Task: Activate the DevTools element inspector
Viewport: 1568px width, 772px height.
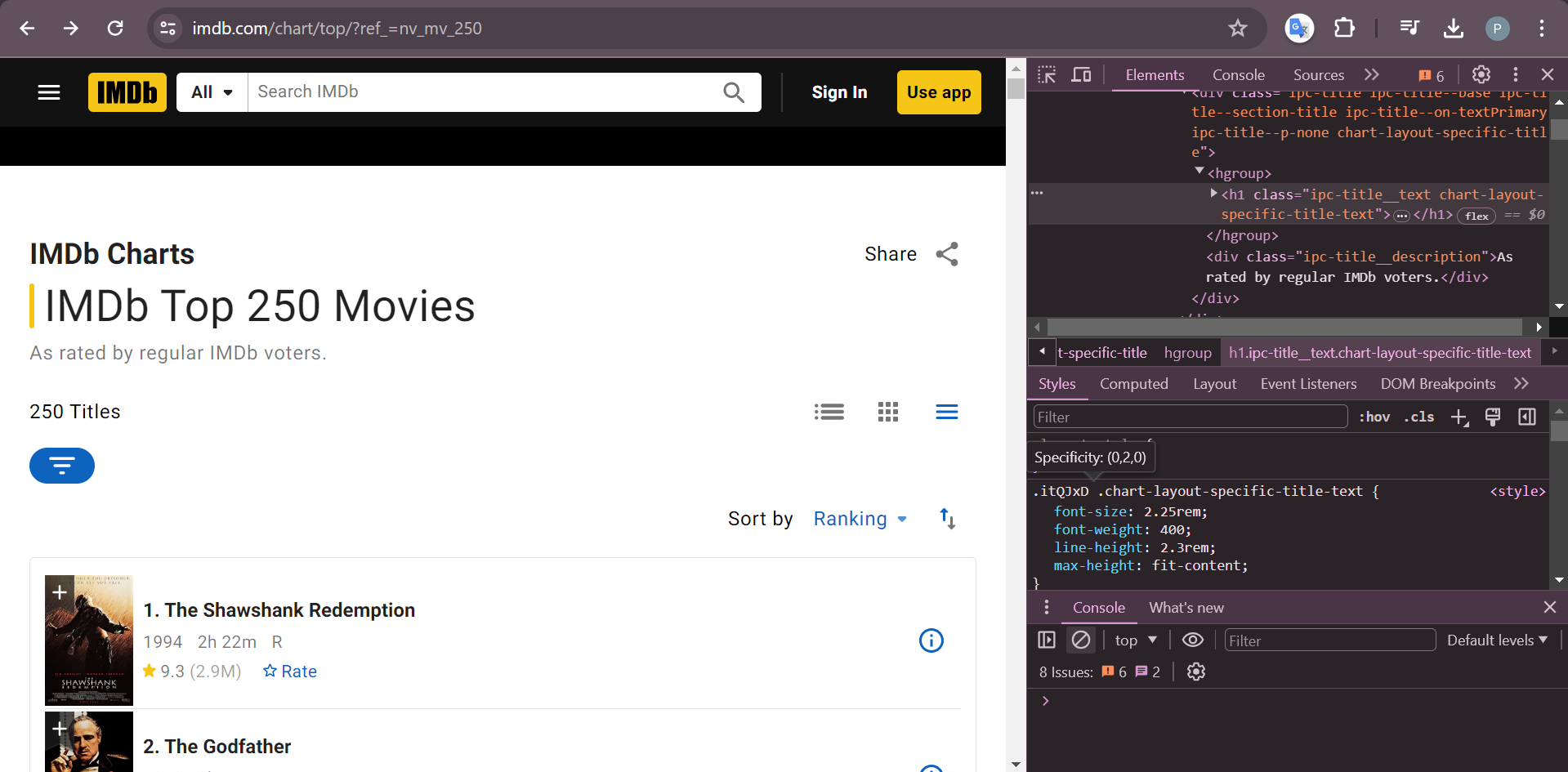Action: 1047,75
